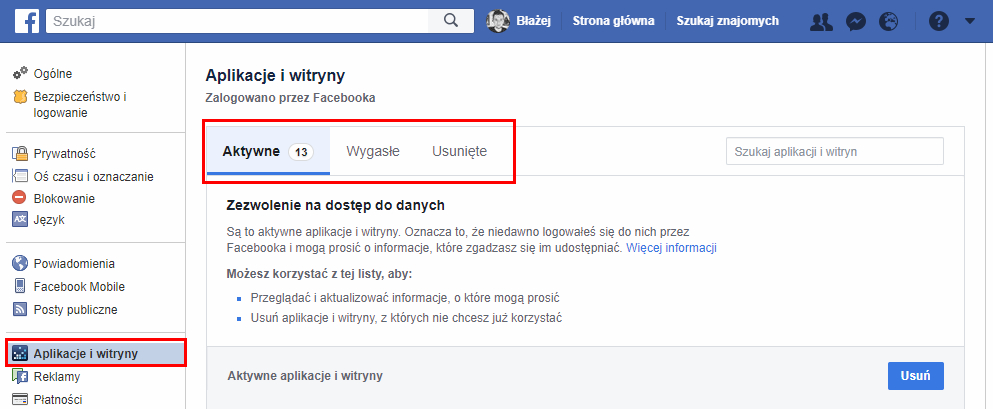This screenshot has height=409, width=993.
Task: Click Zalogowano przez Facebooka subtitle
Action: tap(291, 98)
